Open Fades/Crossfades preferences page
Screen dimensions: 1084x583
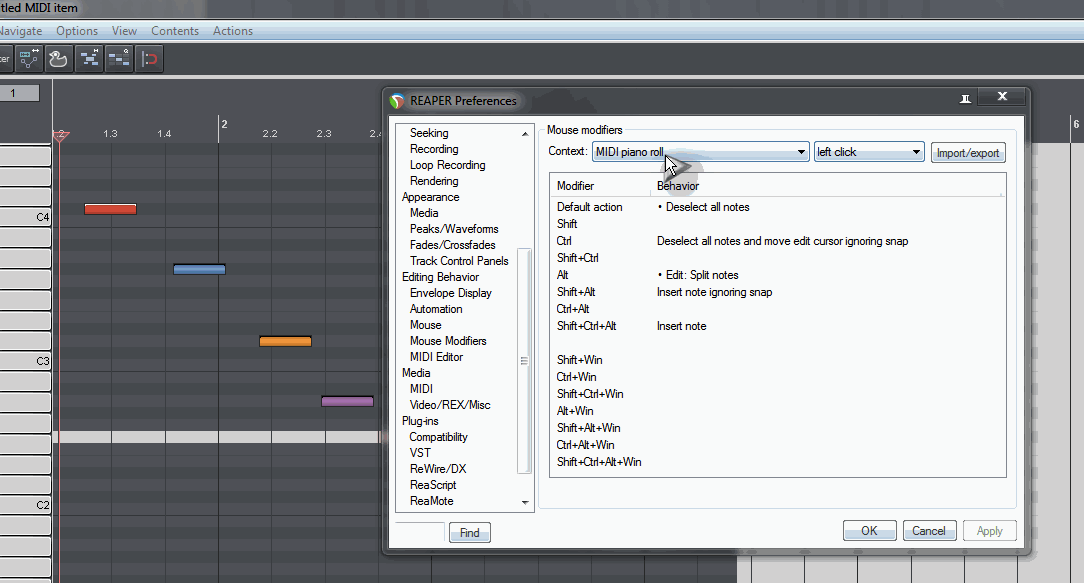pyautogui.click(x=453, y=244)
